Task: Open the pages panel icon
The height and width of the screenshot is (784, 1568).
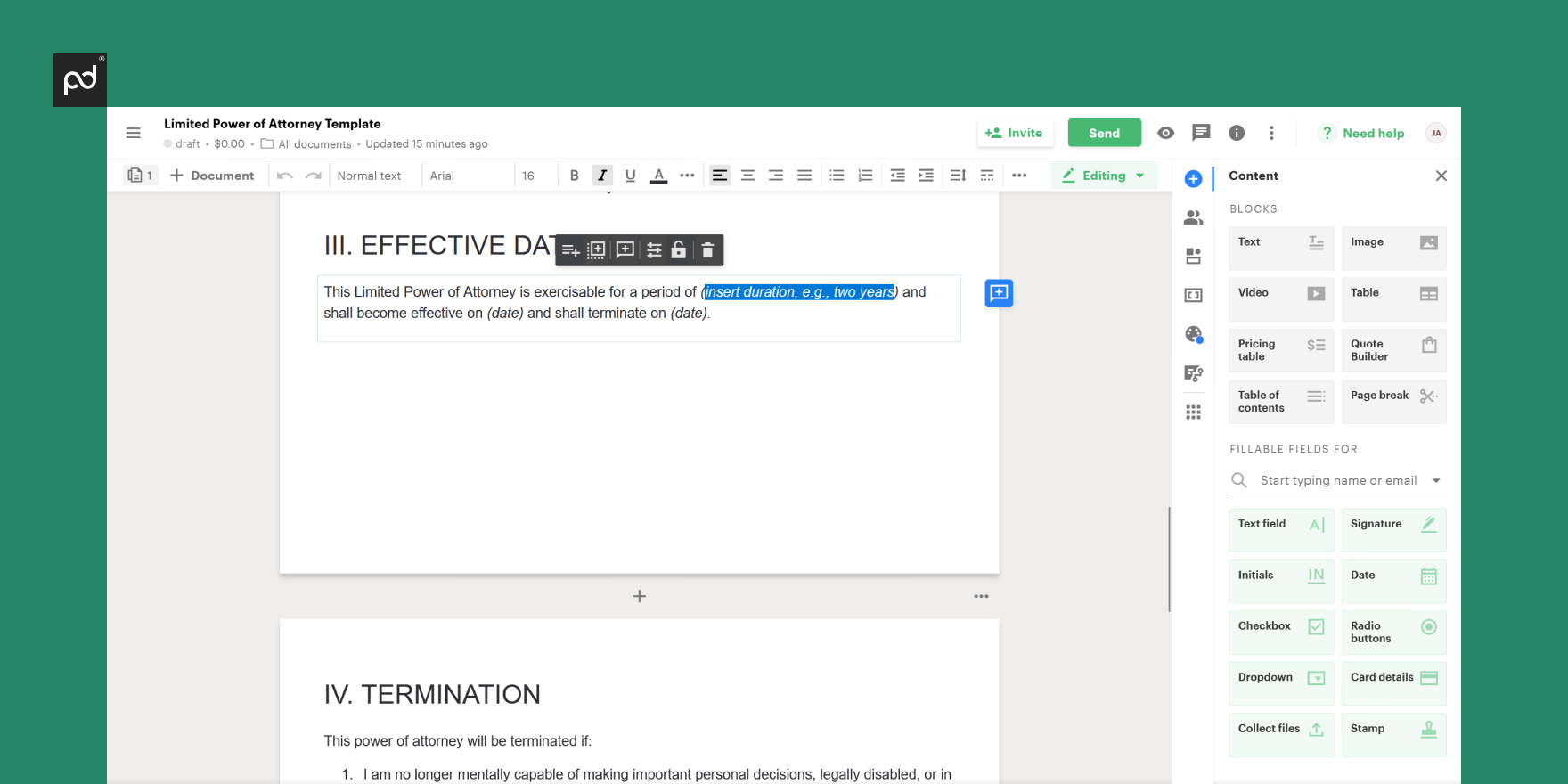Action: [141, 176]
